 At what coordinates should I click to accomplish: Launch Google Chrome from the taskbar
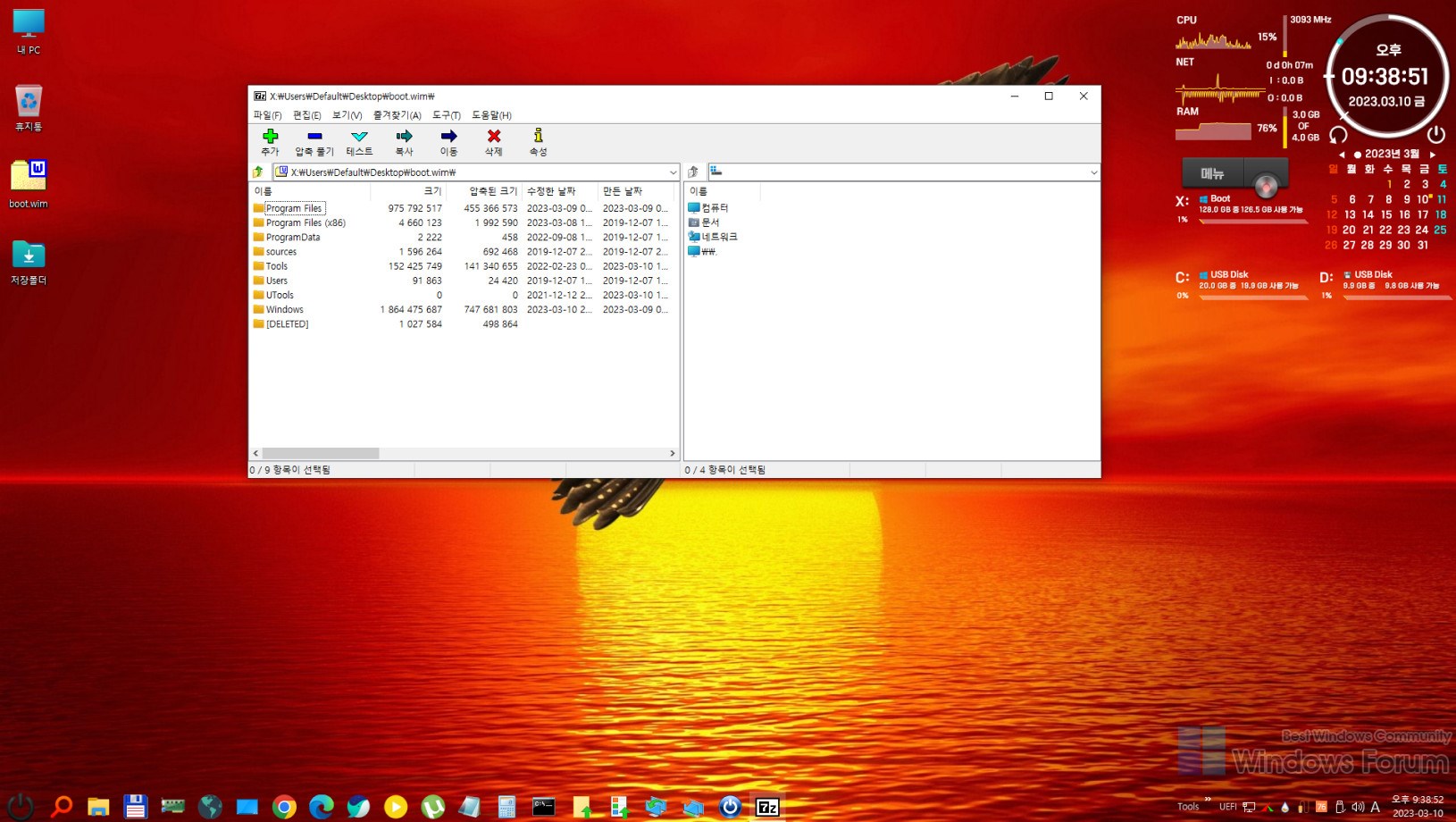click(x=284, y=807)
